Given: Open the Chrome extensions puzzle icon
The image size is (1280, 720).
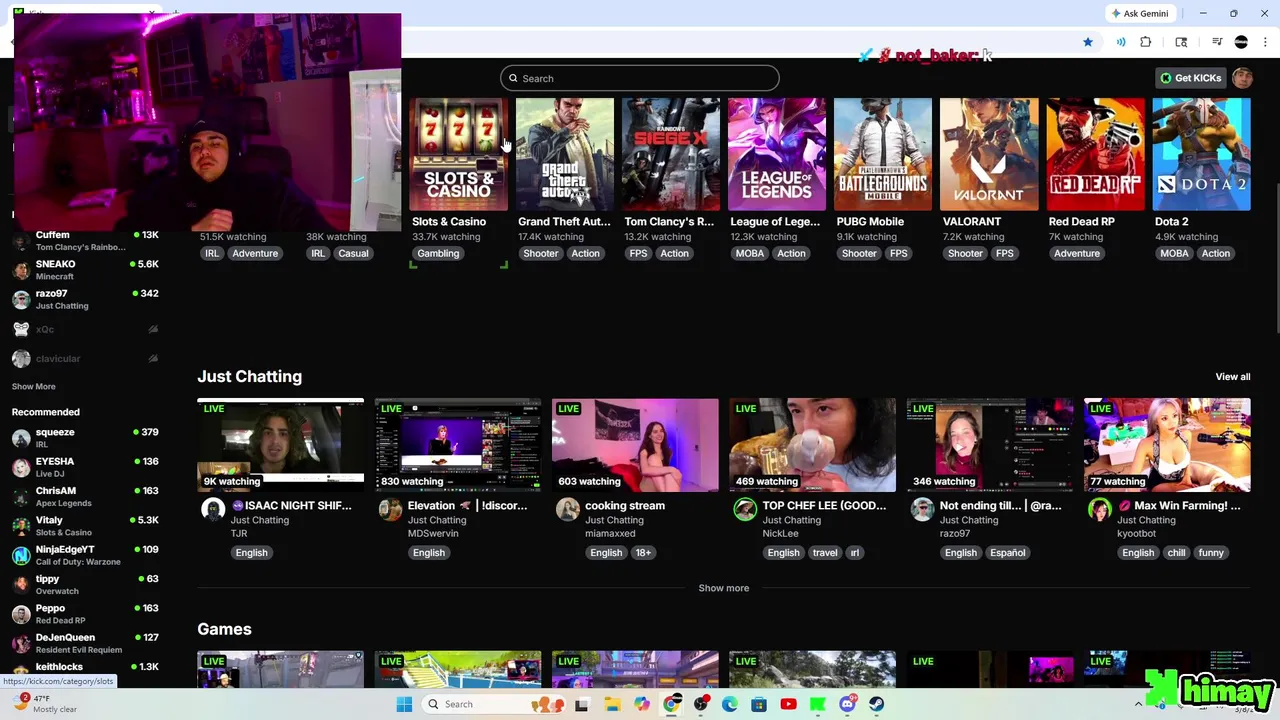Looking at the screenshot, I should pos(1146,42).
